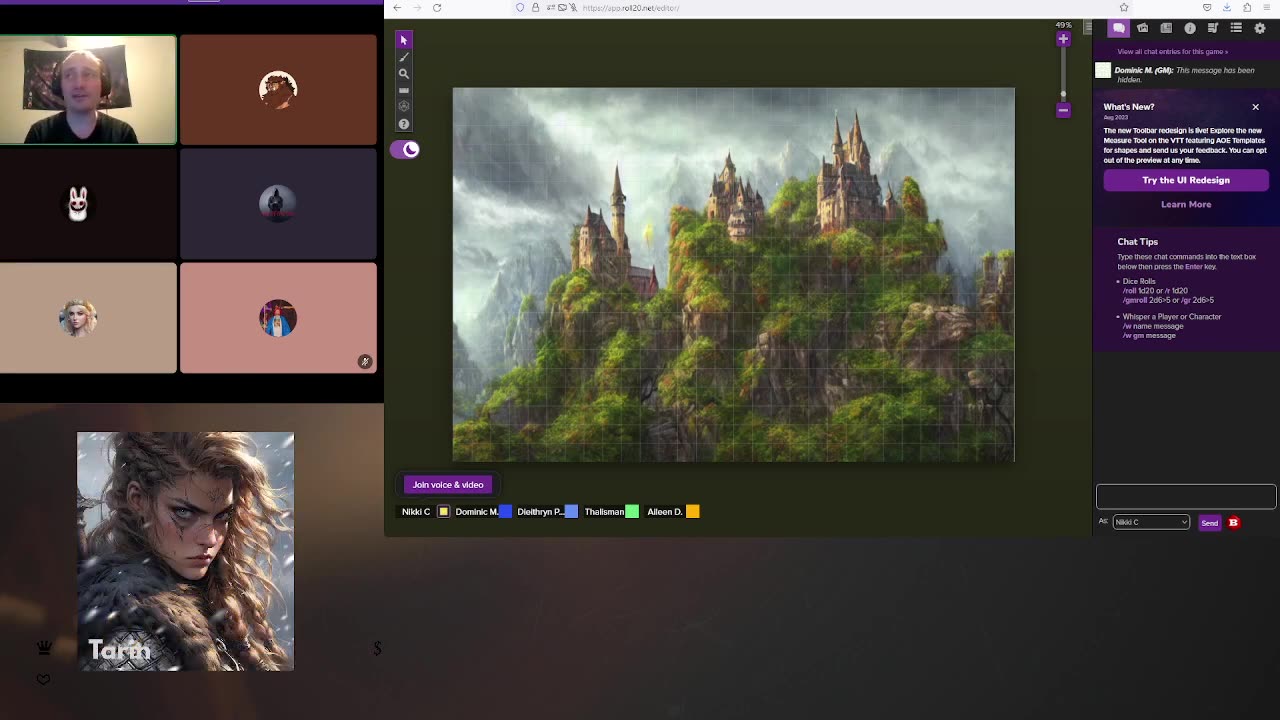
Task: Open the Dice rolling tool
Action: tap(404, 107)
